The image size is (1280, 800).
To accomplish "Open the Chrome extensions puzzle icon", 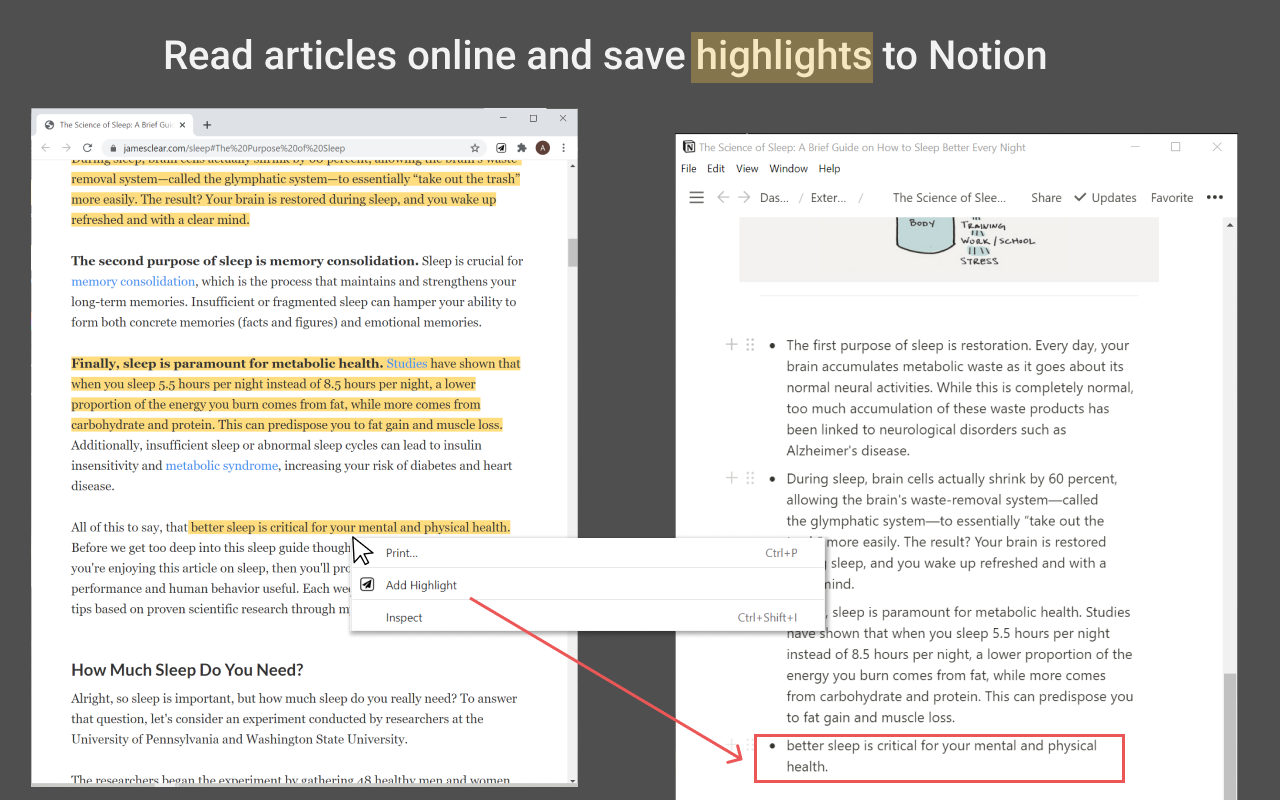I will point(521,148).
